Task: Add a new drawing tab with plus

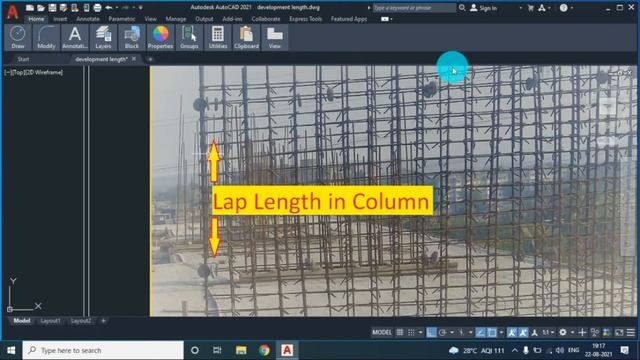Action: 150,59
